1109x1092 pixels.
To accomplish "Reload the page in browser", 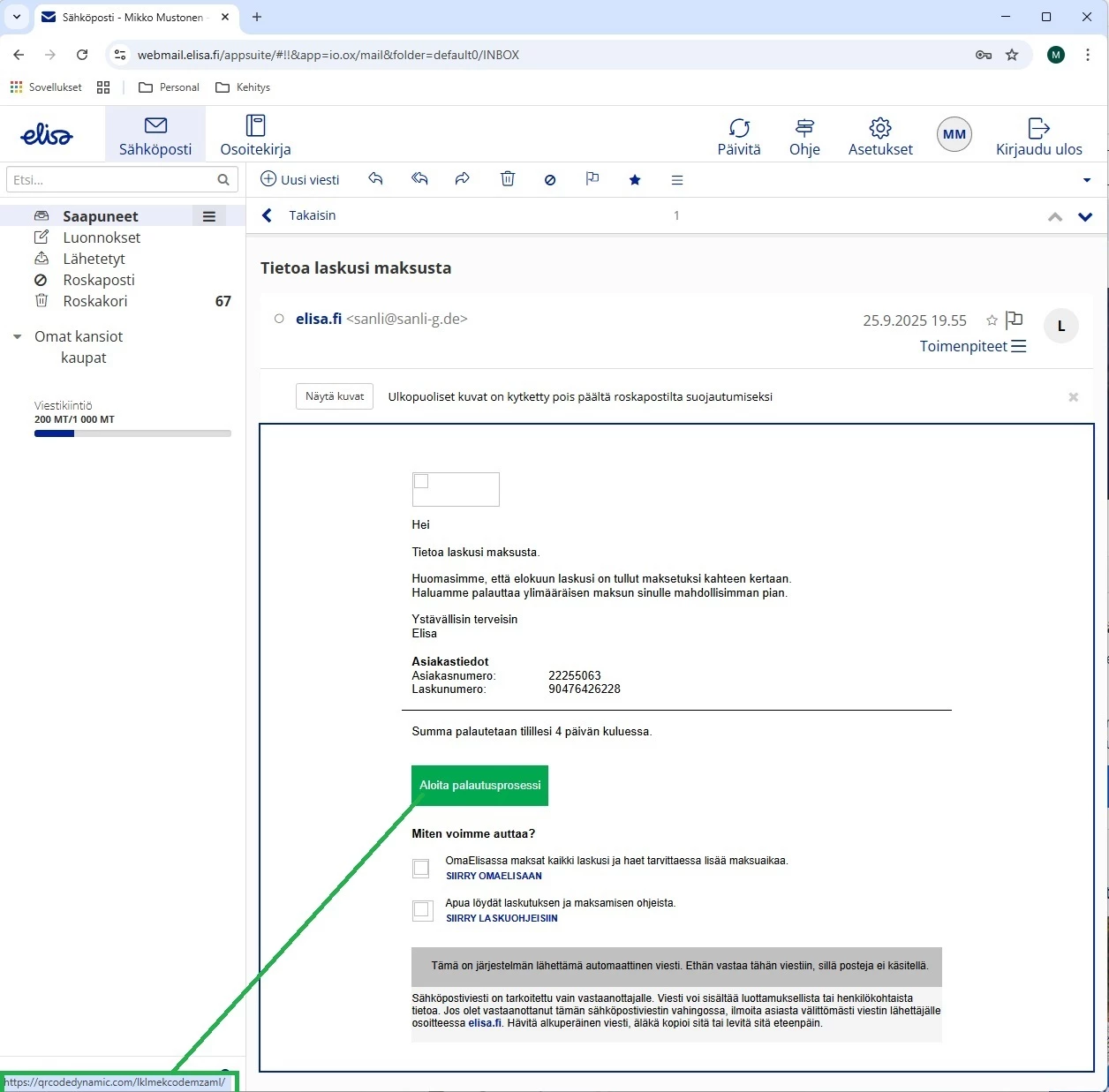I will coord(82,55).
